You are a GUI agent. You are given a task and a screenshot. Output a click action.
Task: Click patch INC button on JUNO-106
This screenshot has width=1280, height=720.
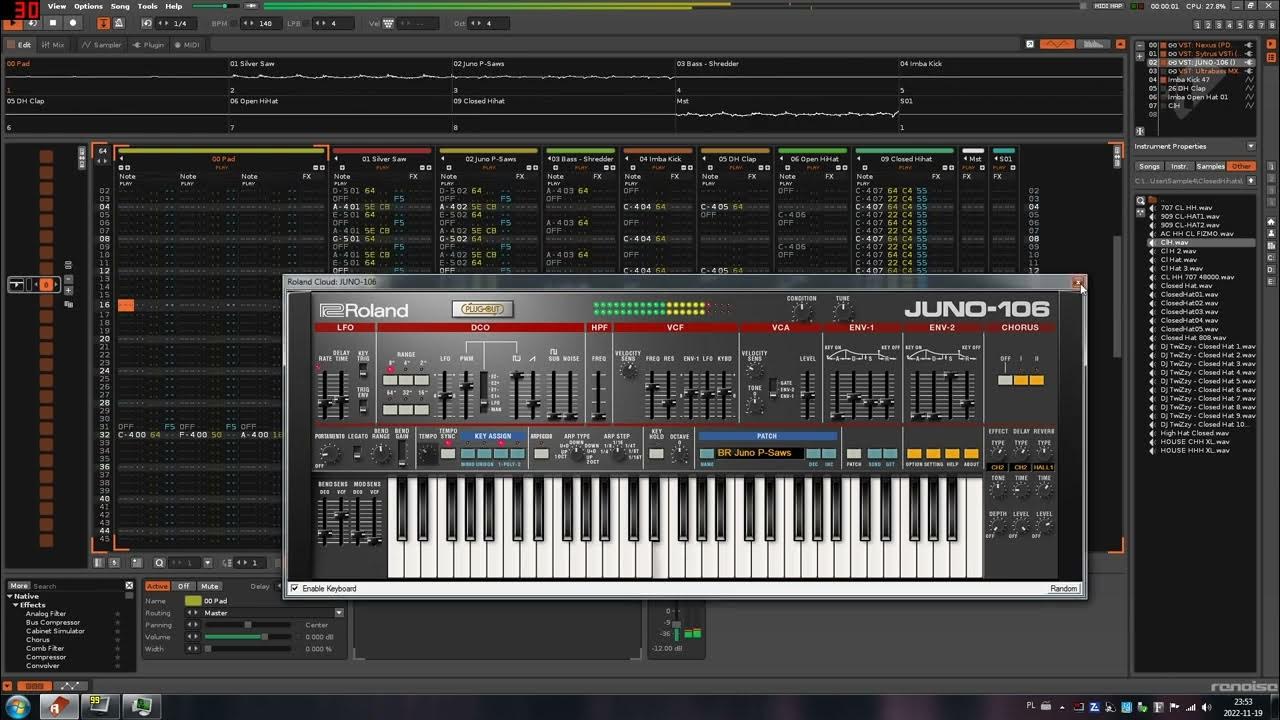tap(828, 453)
